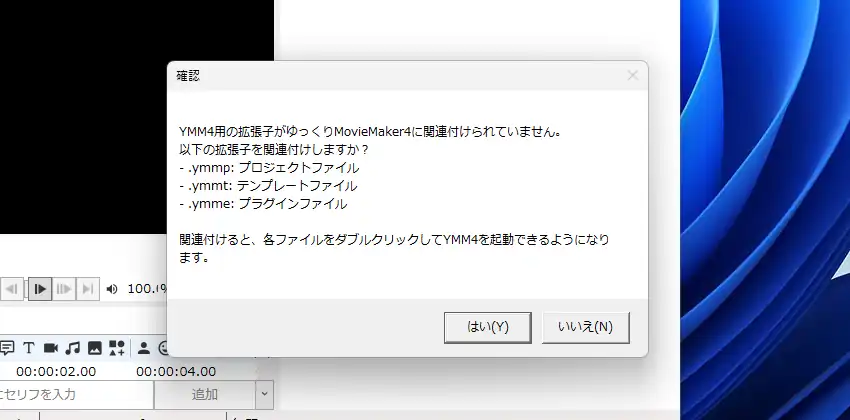Step back one frame in preview
The image size is (850, 420).
coord(12,289)
